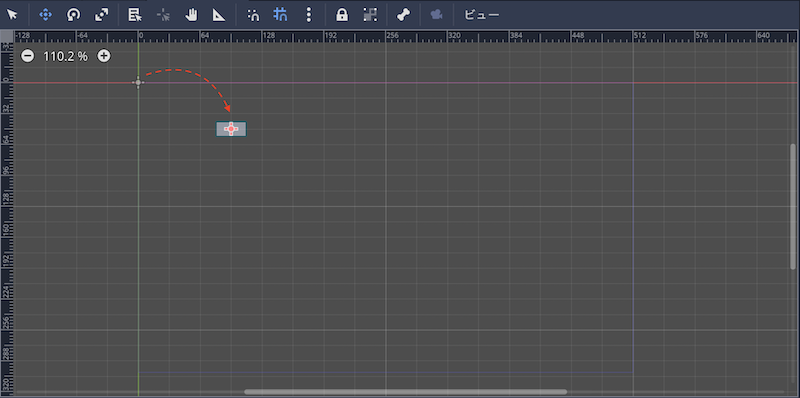
Task: Select the Ruler measurement tool
Action: (219, 15)
